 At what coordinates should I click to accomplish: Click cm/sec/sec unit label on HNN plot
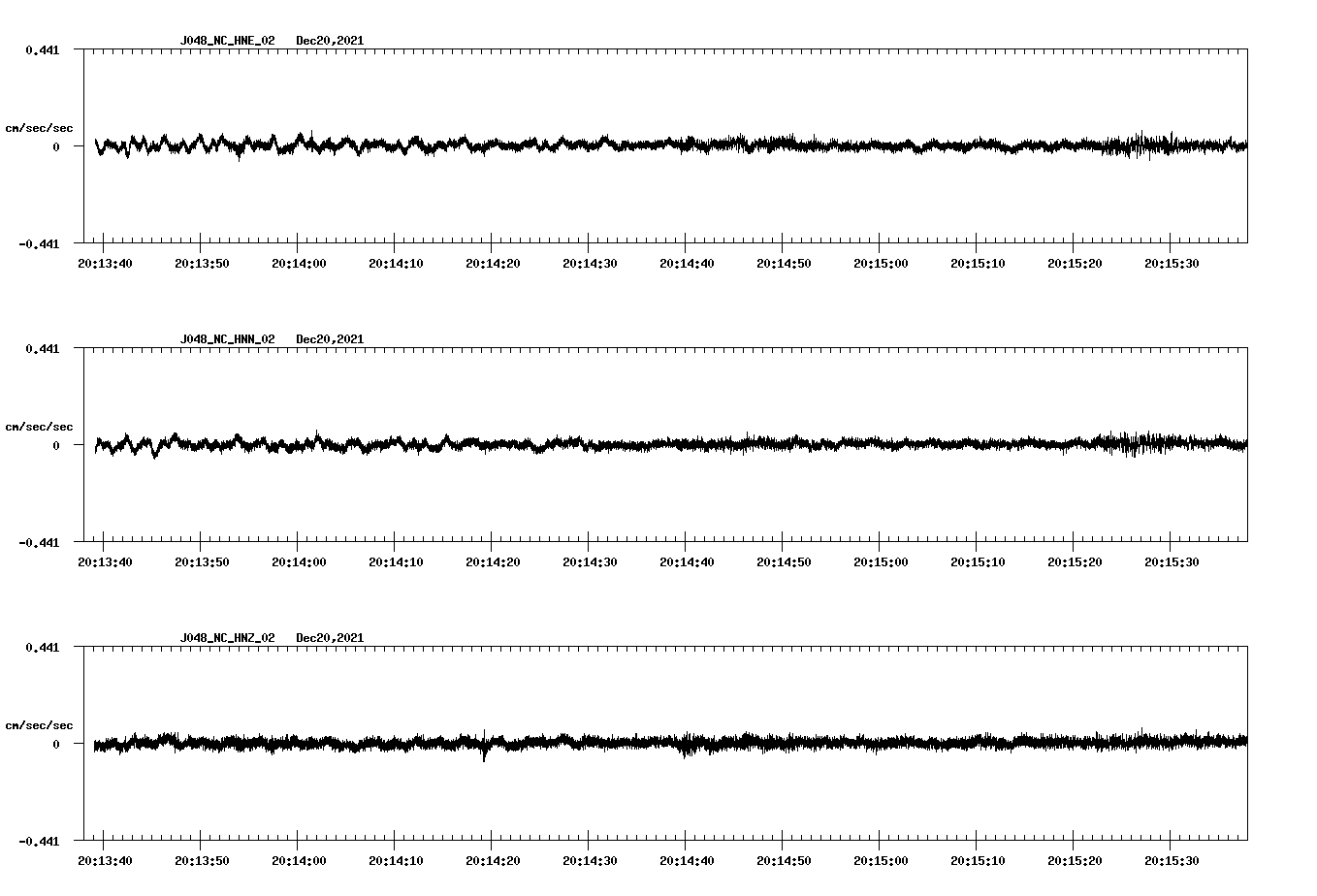pos(39,427)
